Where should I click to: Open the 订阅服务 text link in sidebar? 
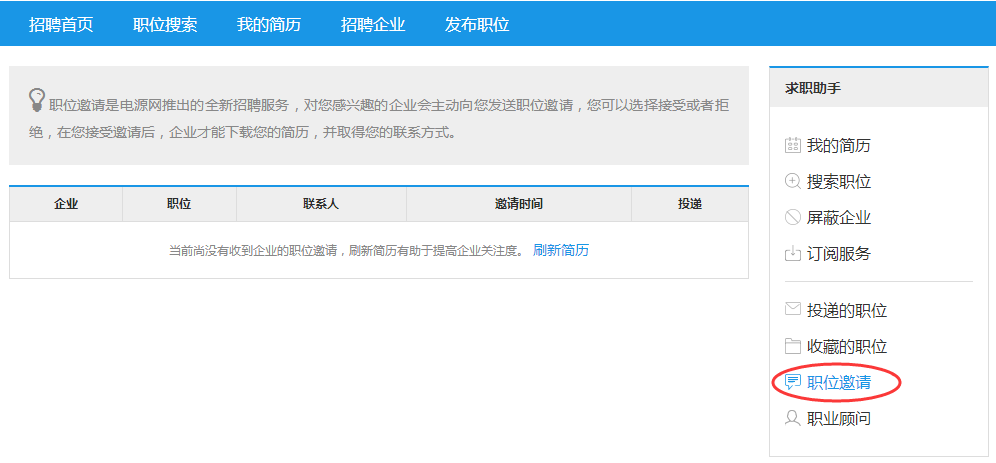tap(839, 254)
